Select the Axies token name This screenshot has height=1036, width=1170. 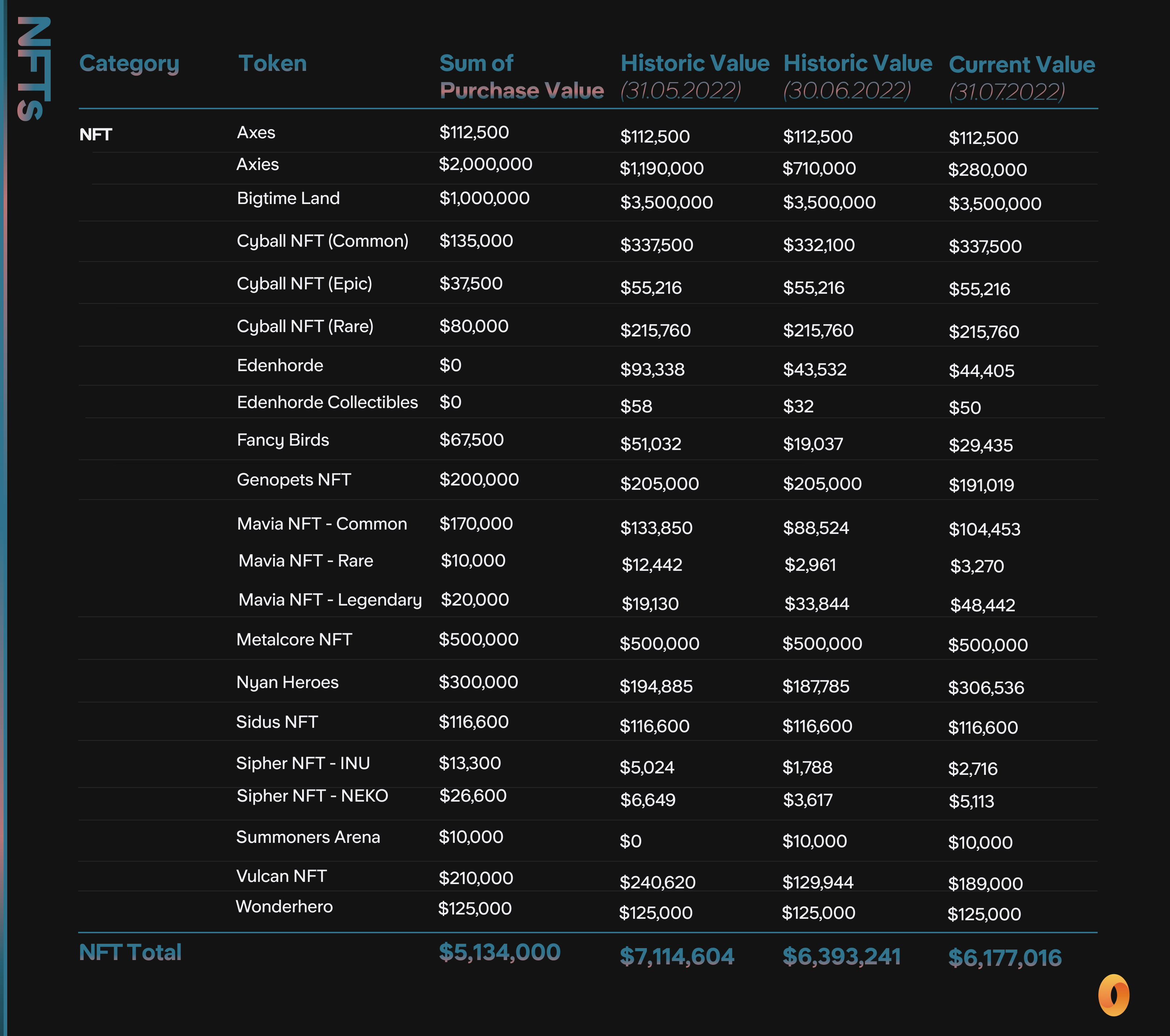point(258,164)
